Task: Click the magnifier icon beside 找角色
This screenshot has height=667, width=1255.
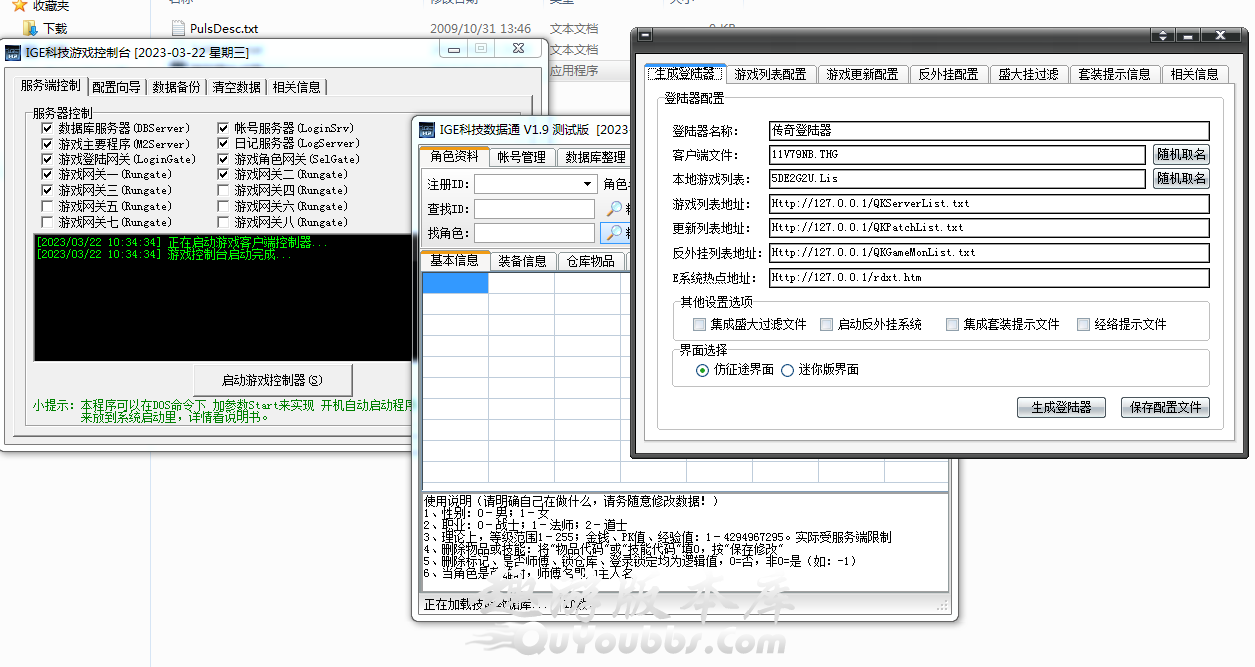Action: pos(614,233)
